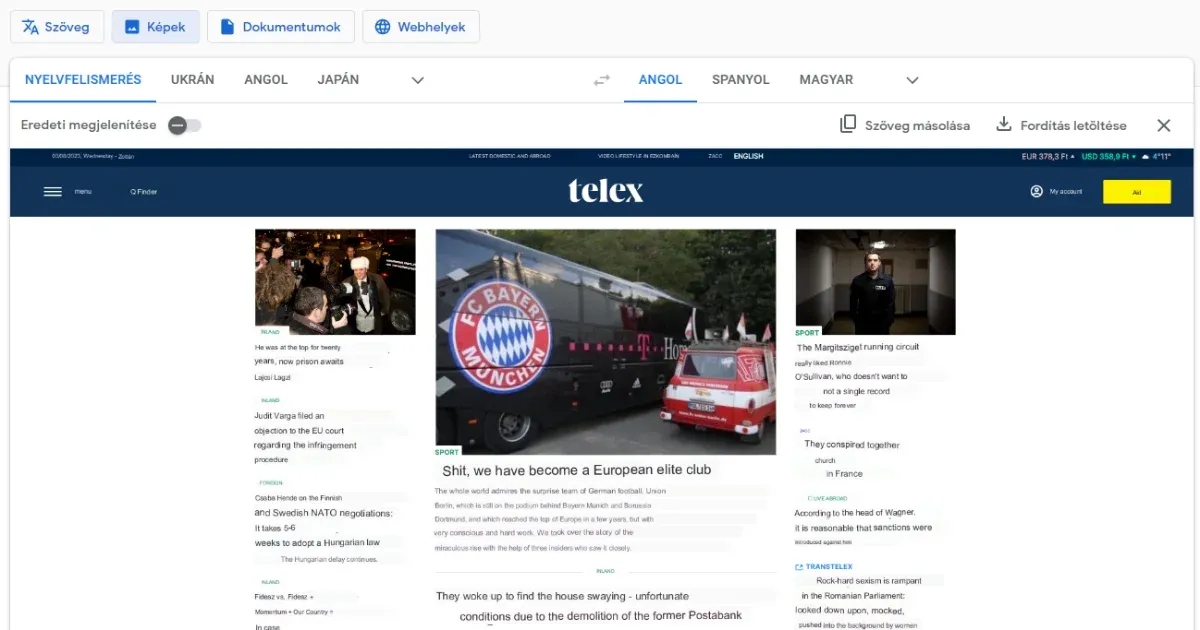
Task: Open article "The Margitsziget running circuit"
Action: coord(858,347)
